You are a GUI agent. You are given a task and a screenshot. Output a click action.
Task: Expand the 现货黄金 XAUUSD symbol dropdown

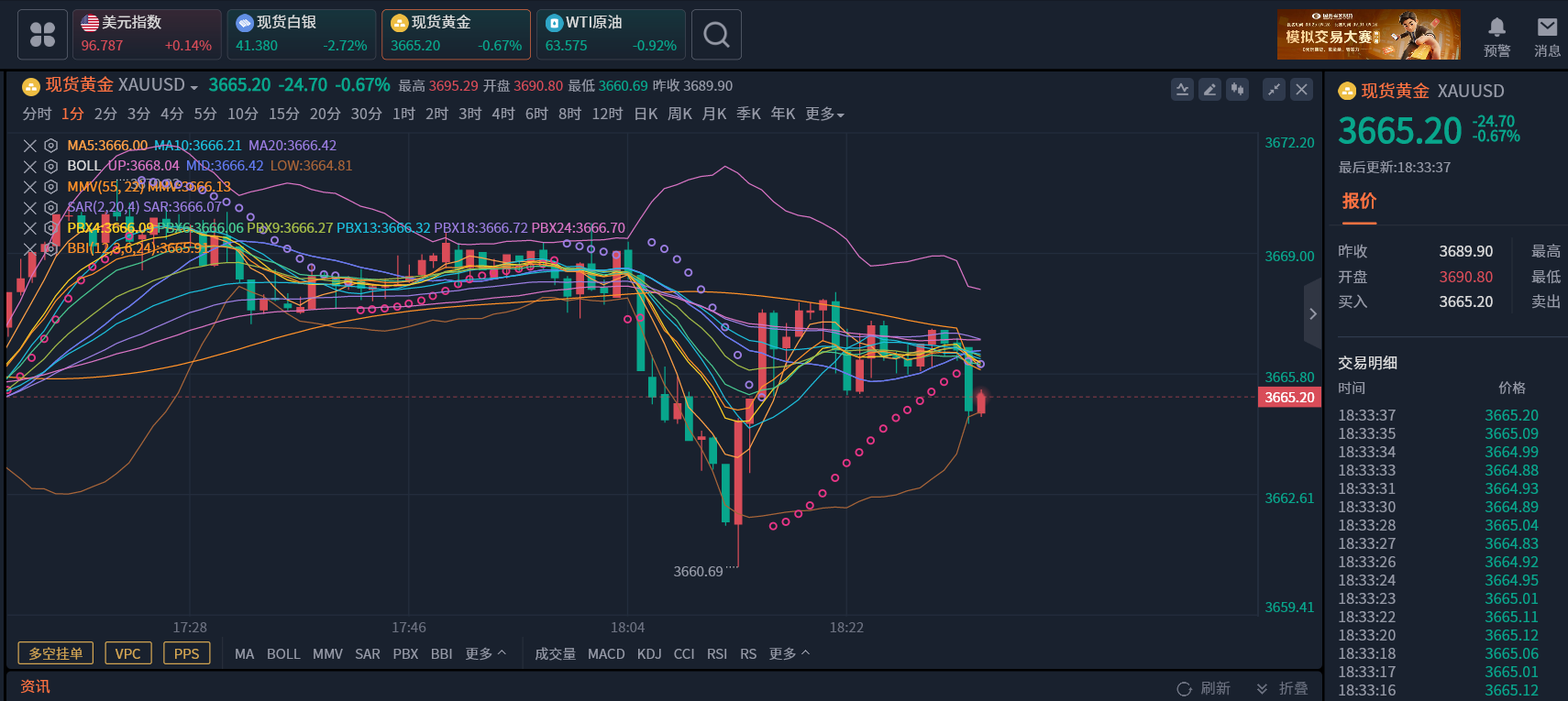point(193,87)
